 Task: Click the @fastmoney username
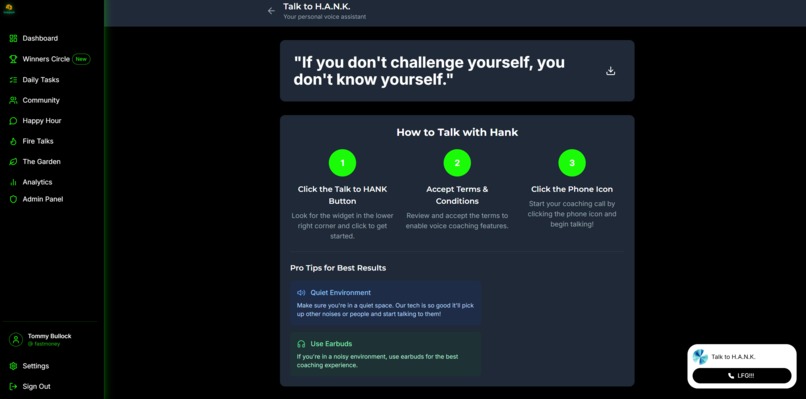coord(44,344)
